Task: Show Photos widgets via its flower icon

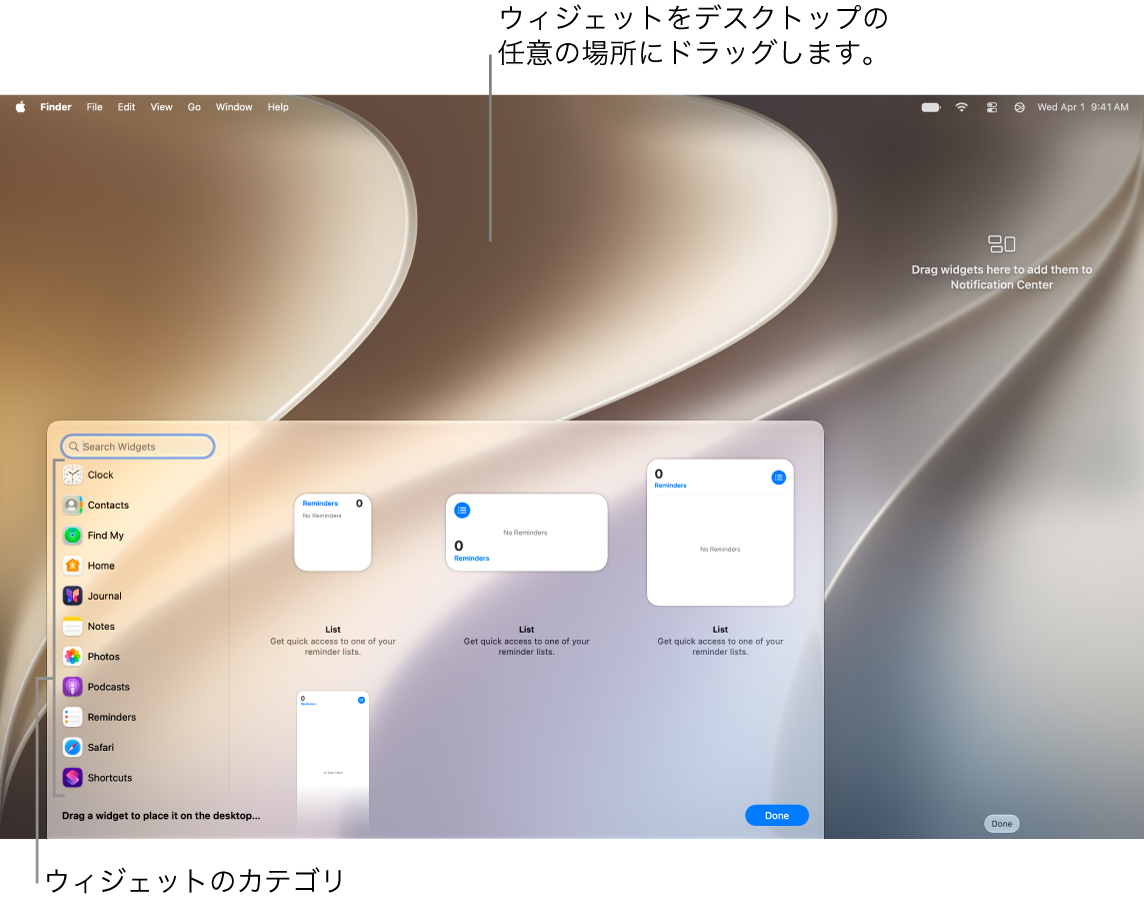Action: pyautogui.click(x=72, y=657)
